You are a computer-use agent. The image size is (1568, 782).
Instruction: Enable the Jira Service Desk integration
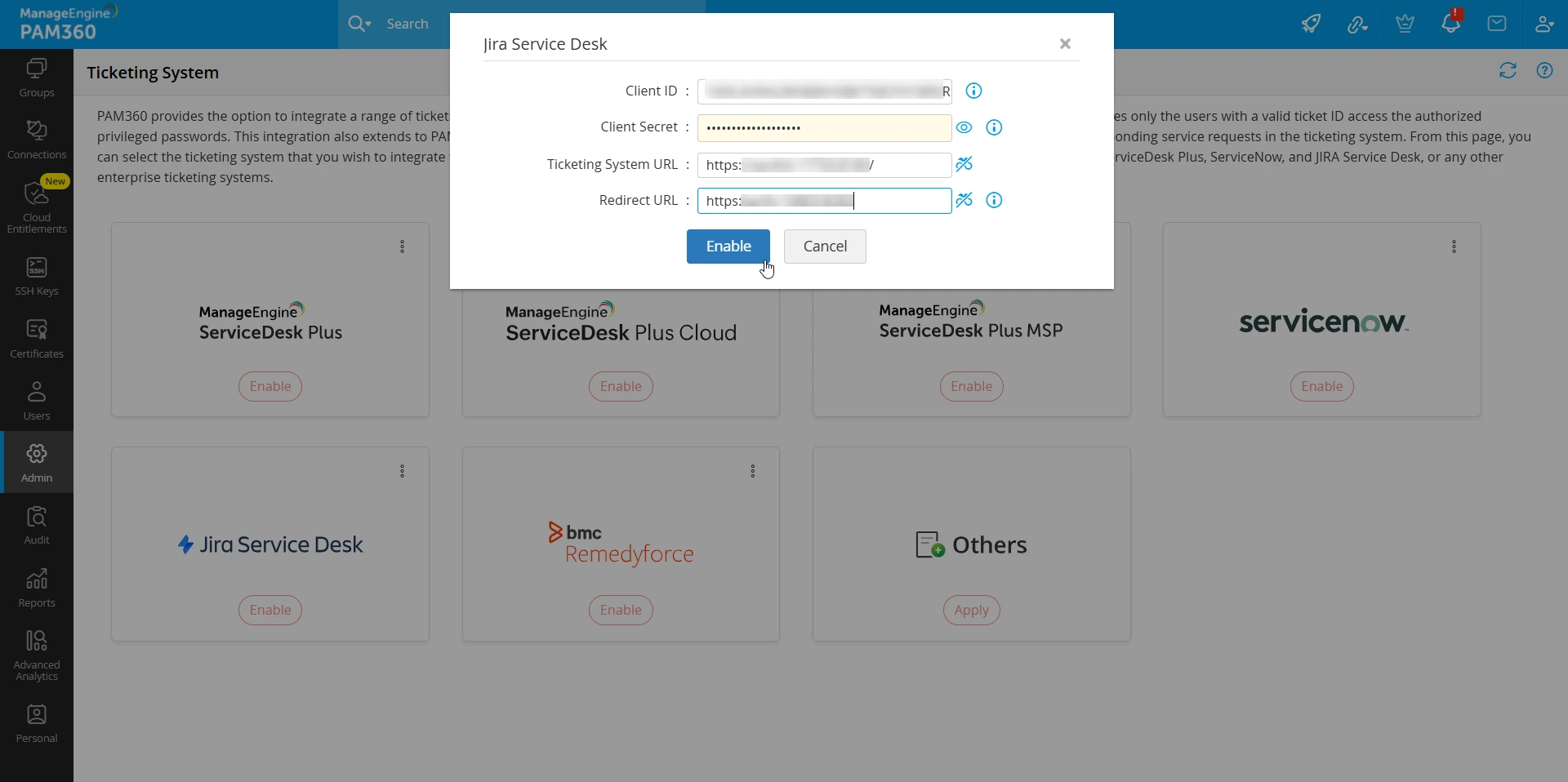(728, 246)
